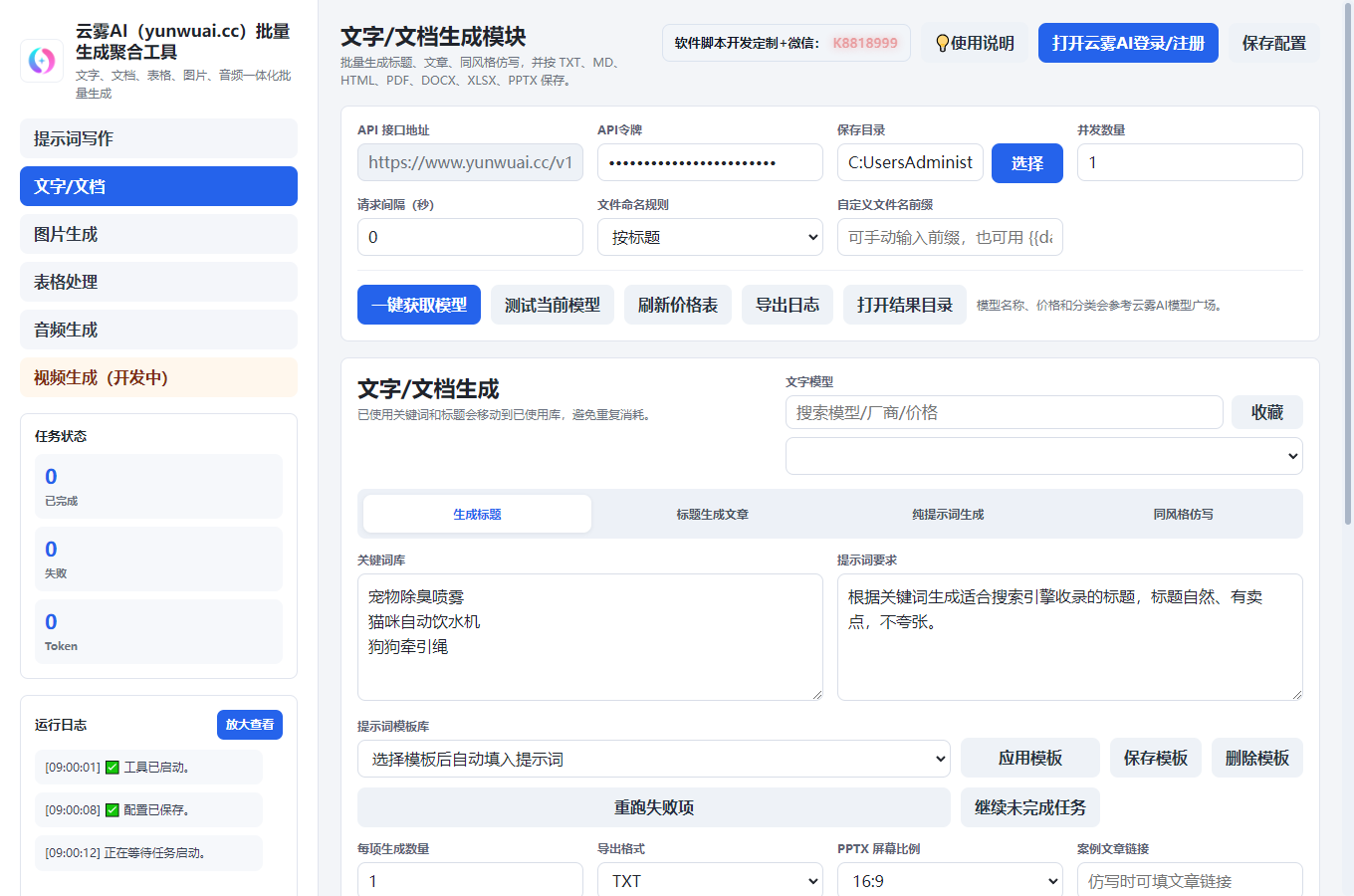Go to 音频生成 module
Screen dimensions: 1354x896
point(158,330)
